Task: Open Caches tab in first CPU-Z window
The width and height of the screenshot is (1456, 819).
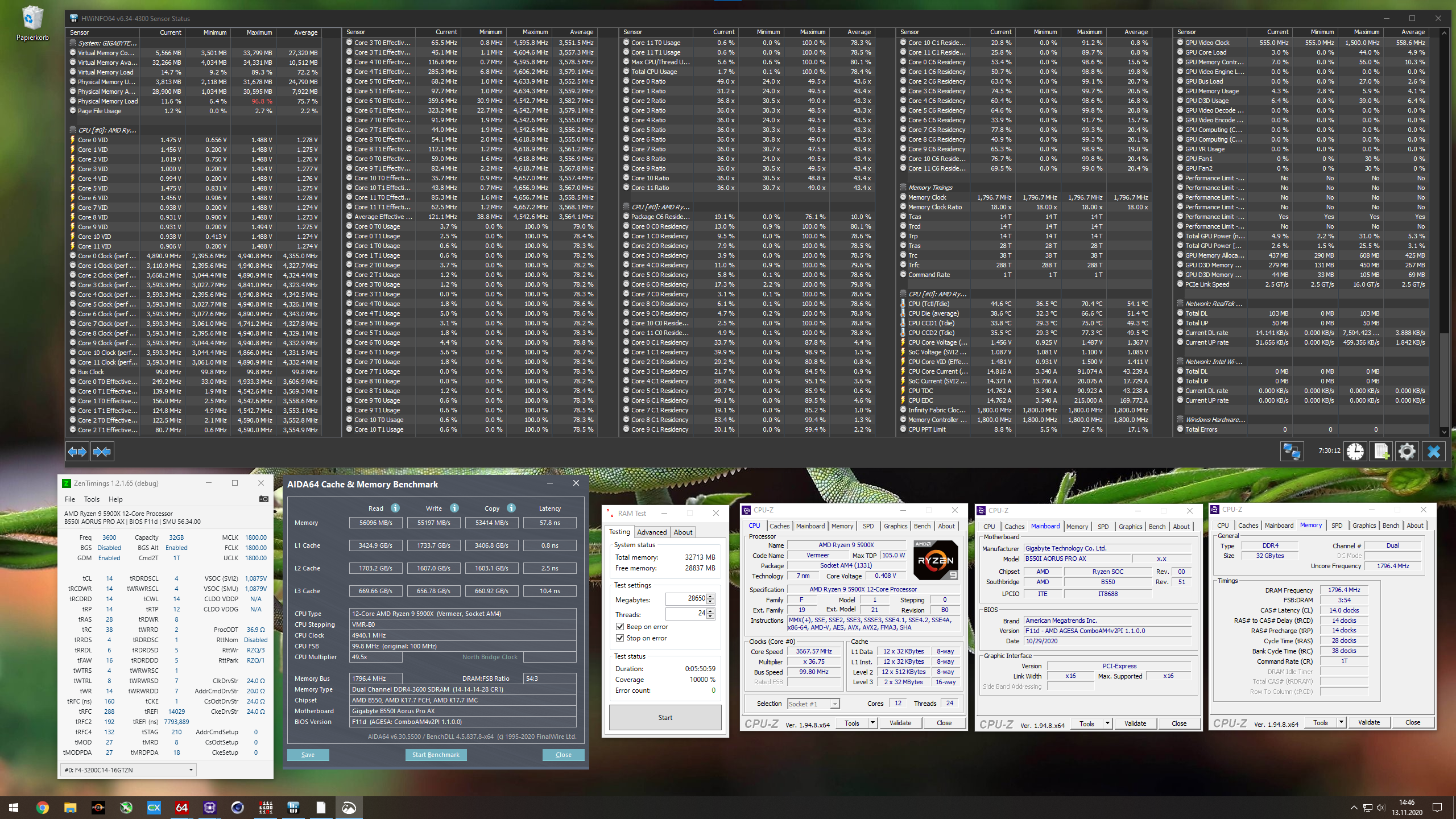Action: 779,526
